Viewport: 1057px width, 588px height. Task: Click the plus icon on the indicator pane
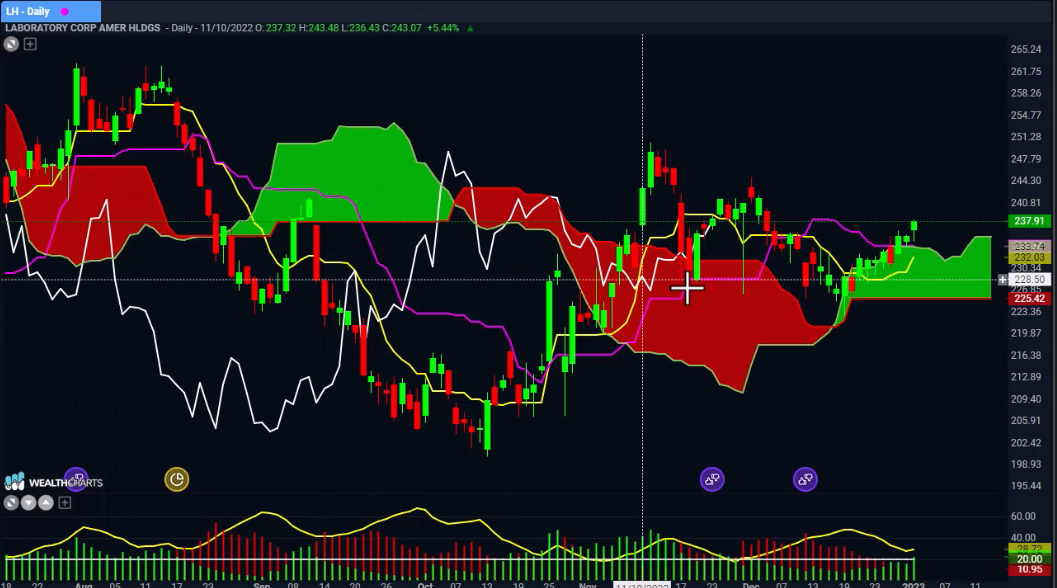(x=65, y=502)
